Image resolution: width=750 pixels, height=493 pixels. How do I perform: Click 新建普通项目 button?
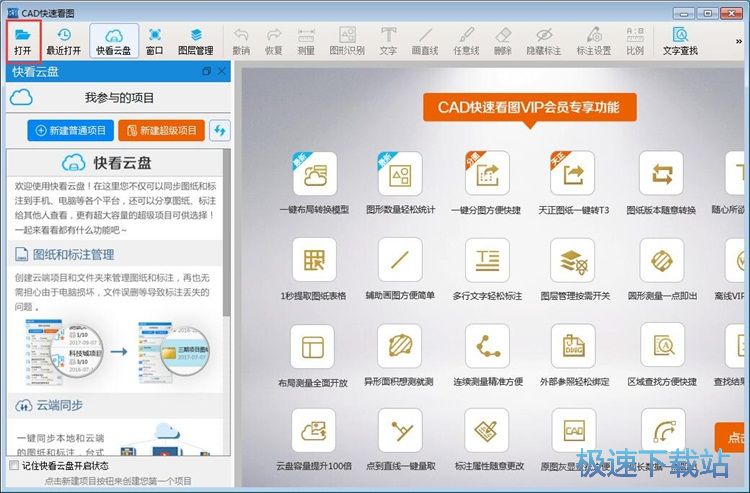(70, 131)
